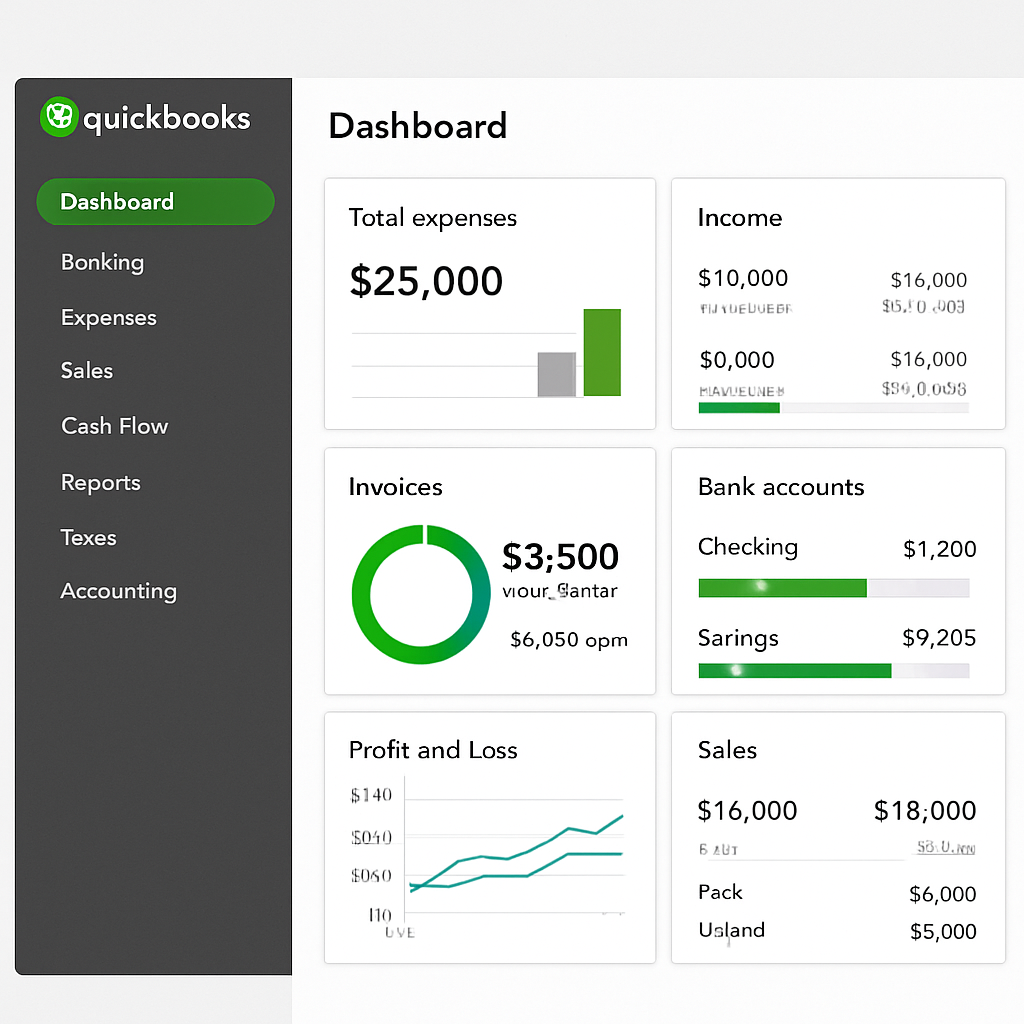Click the Checking account label

748,547
